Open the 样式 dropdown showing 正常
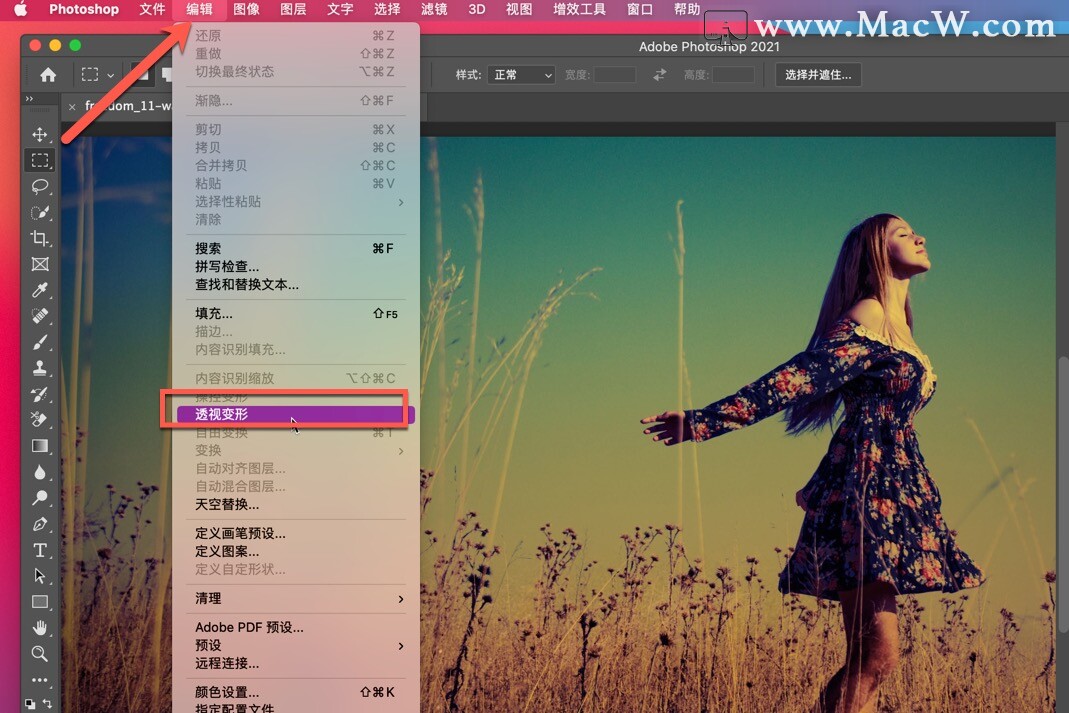 521,74
